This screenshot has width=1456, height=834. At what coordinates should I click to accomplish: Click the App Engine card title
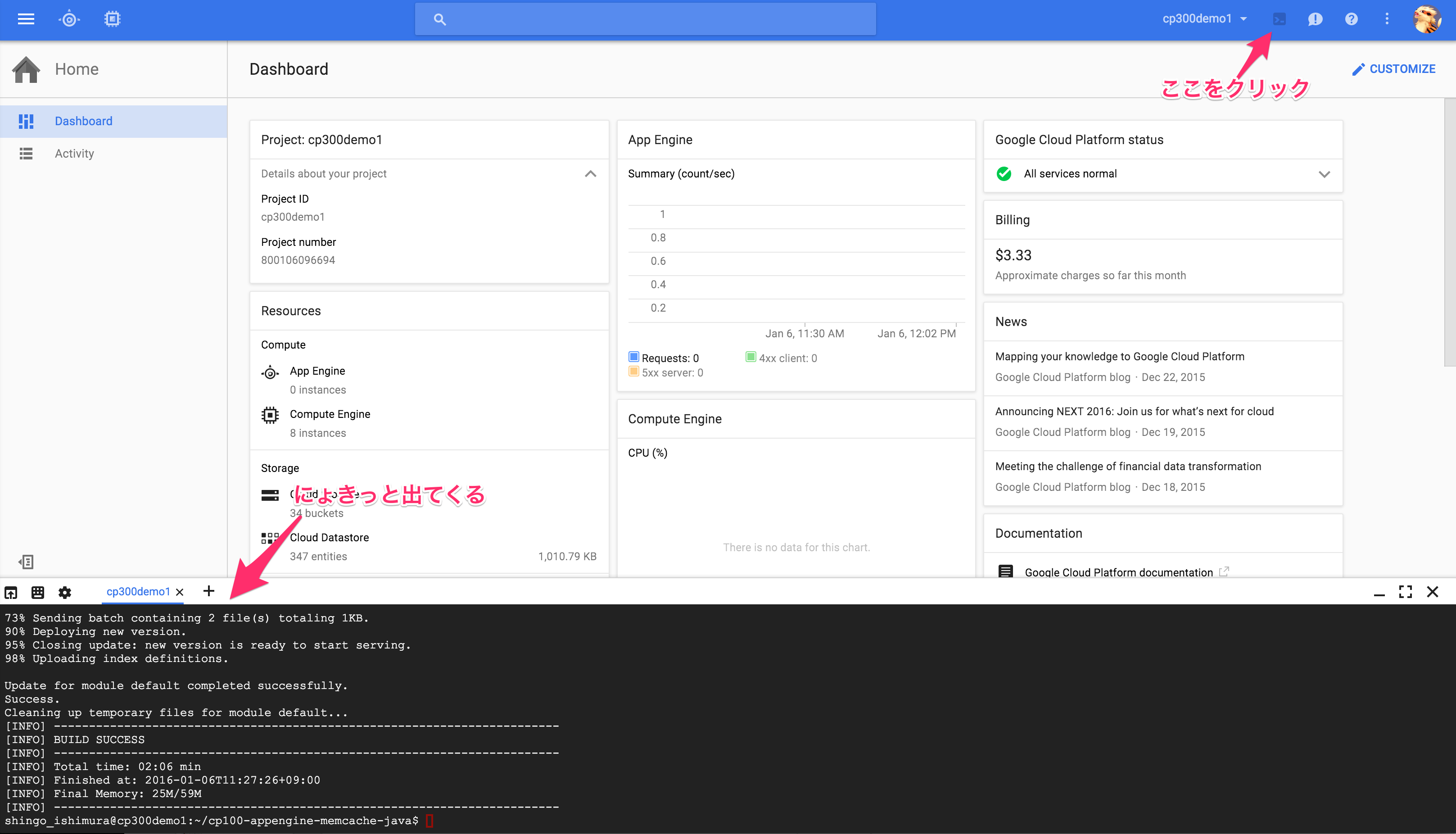(x=660, y=140)
